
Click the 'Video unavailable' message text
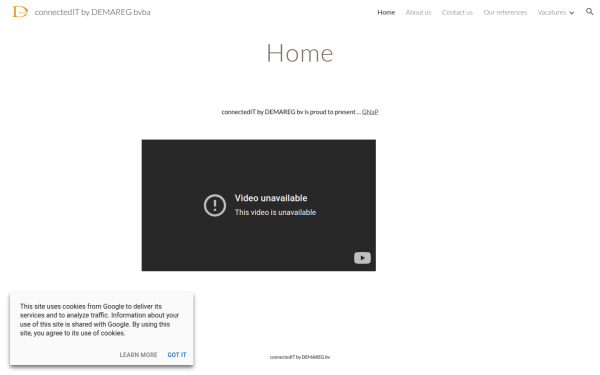271,198
